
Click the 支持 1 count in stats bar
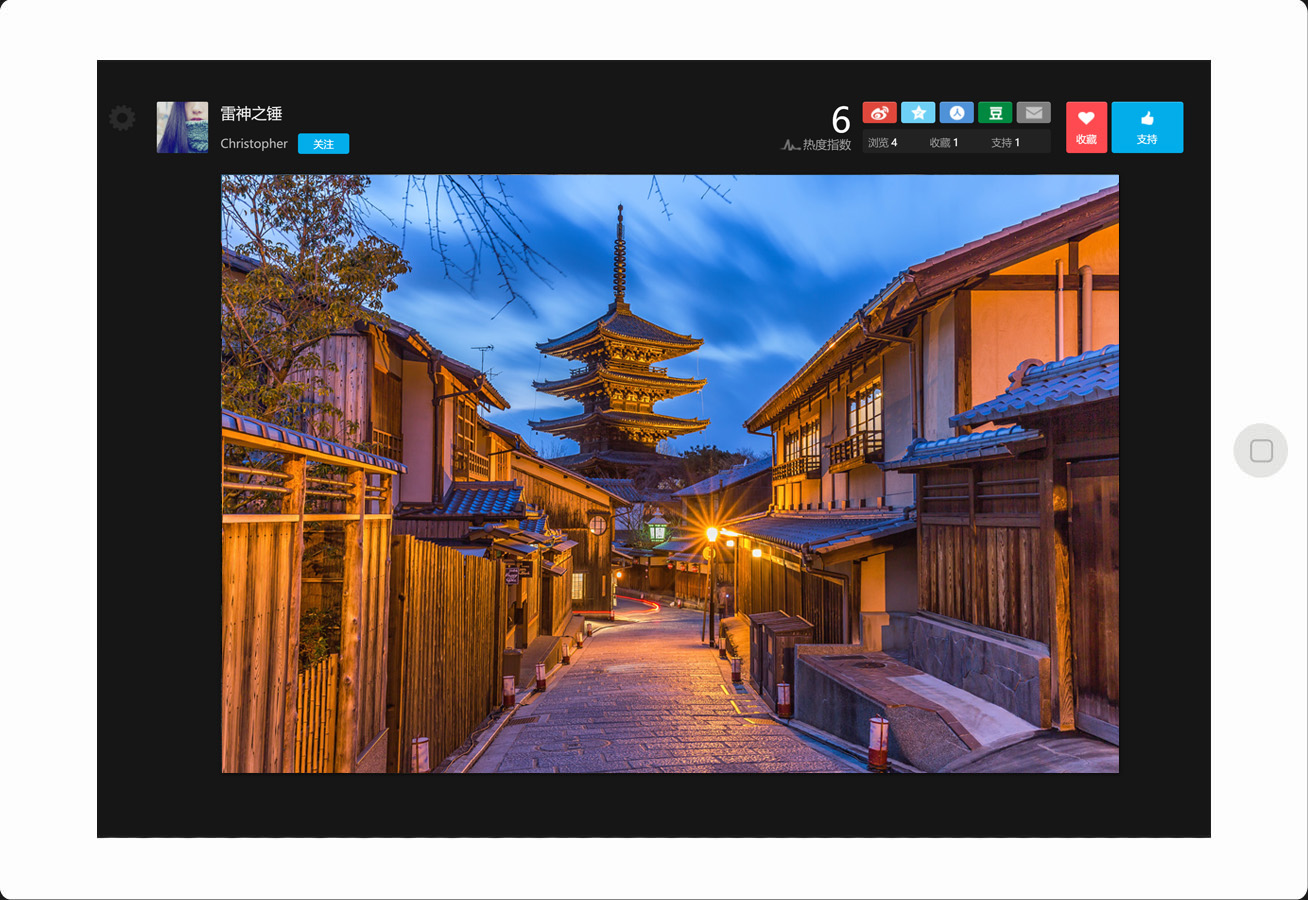click(1006, 142)
